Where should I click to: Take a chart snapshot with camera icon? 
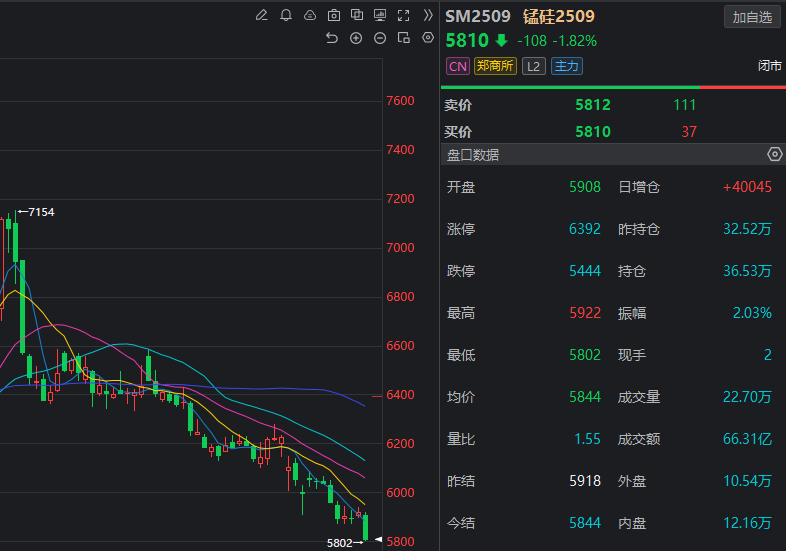pyautogui.click(x=333, y=16)
